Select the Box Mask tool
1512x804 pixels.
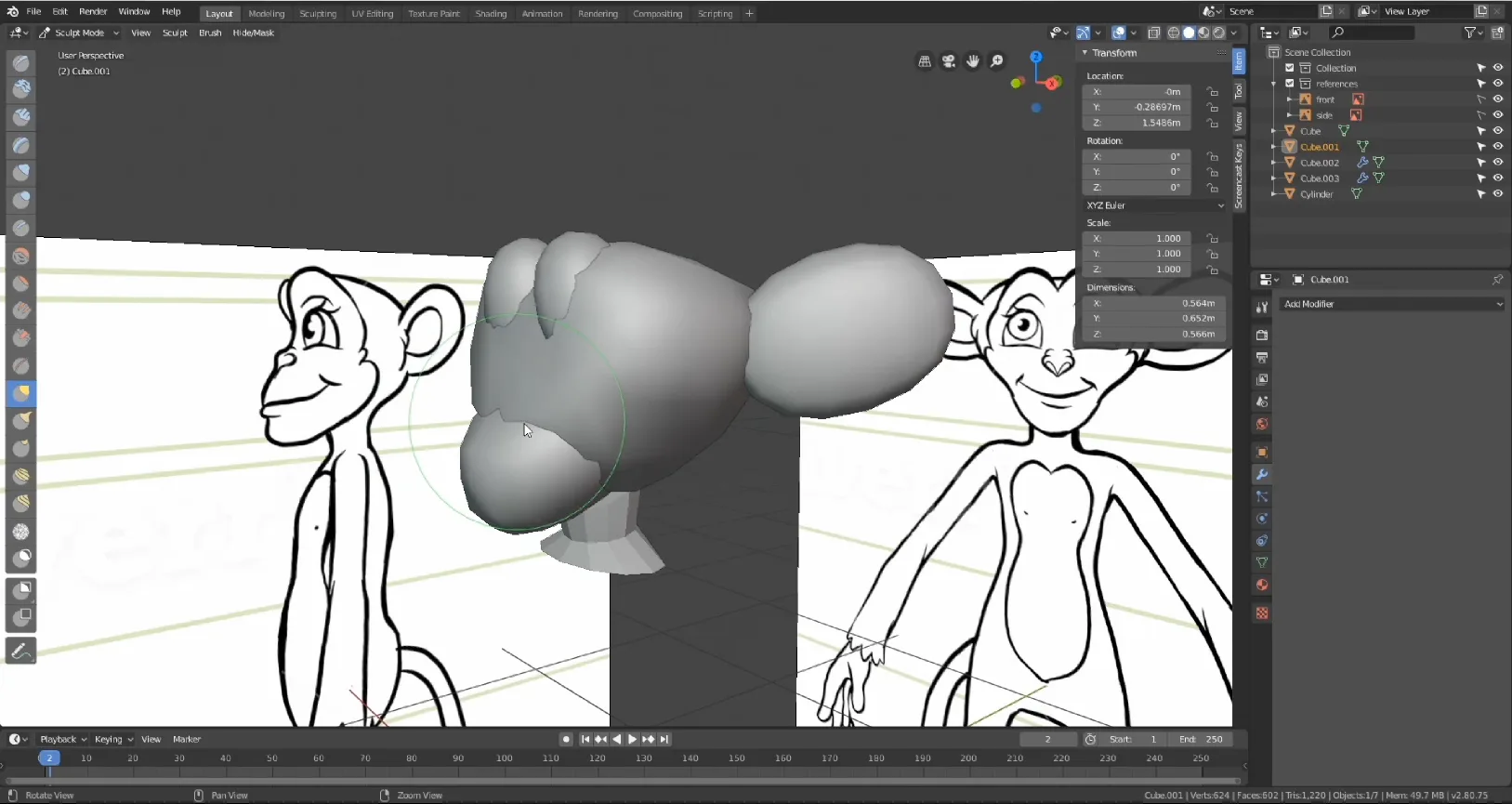coord(21,589)
